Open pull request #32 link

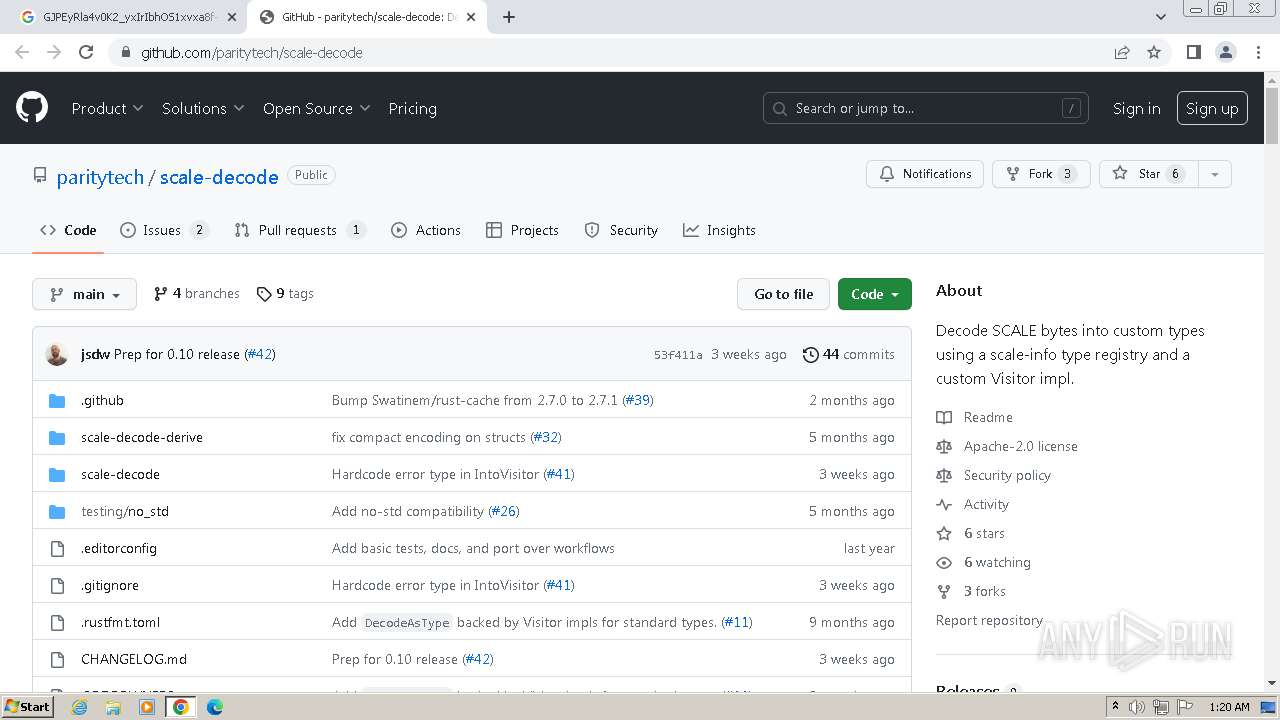(x=546, y=437)
